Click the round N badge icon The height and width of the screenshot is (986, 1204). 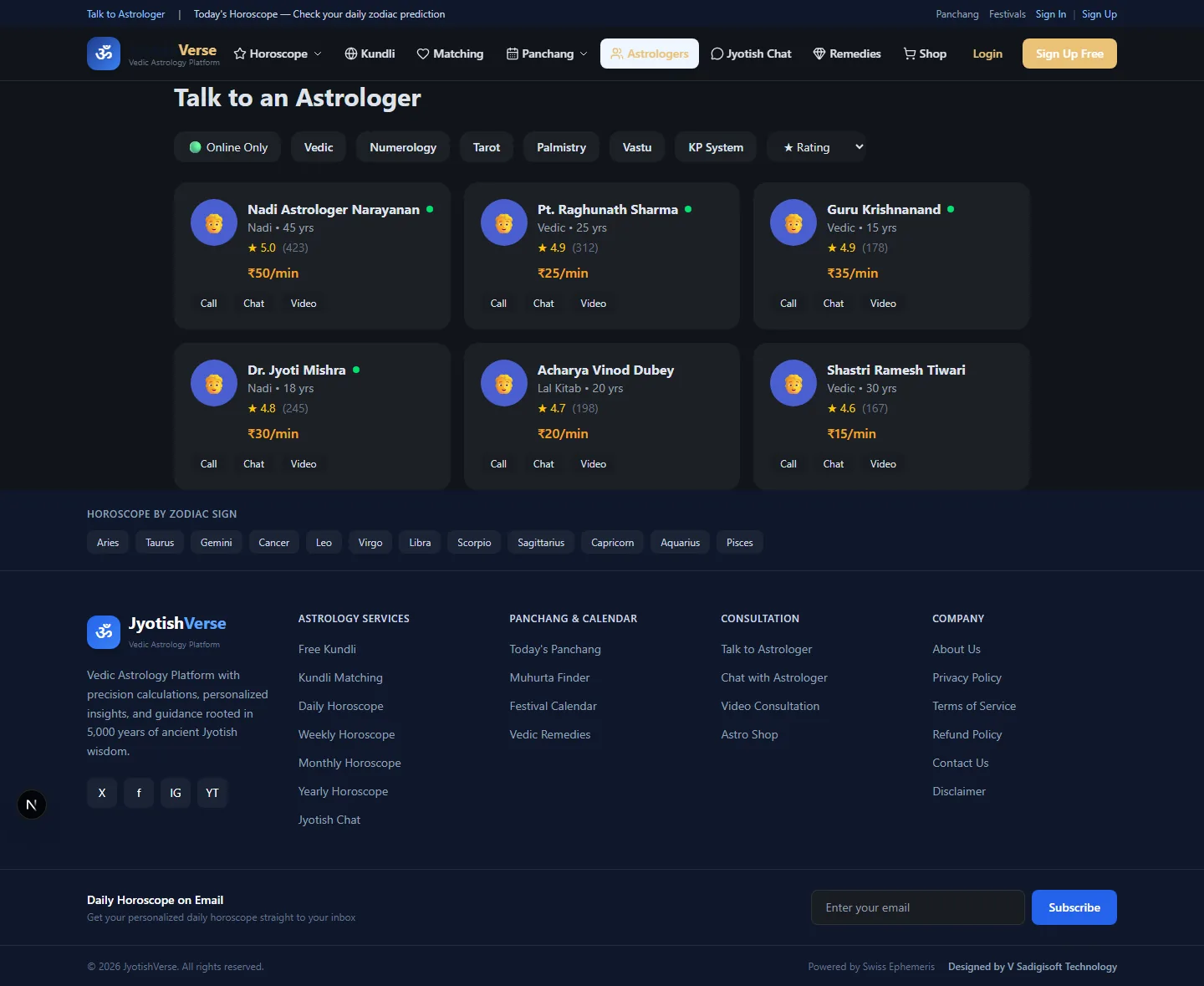tap(32, 805)
